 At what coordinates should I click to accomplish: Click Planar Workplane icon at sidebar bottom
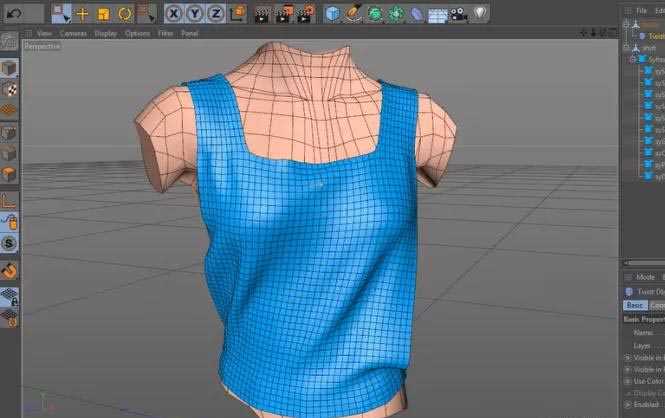(9, 318)
